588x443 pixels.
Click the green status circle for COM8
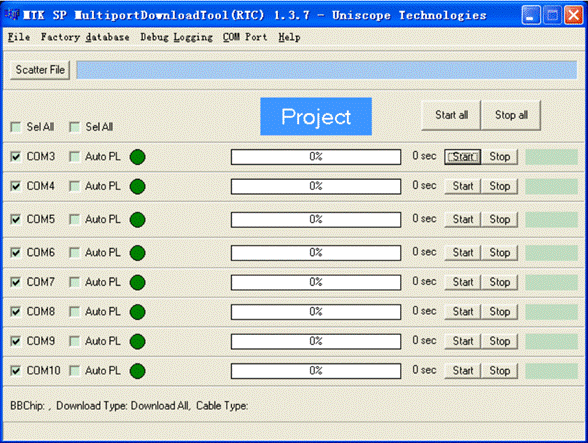pos(138,312)
